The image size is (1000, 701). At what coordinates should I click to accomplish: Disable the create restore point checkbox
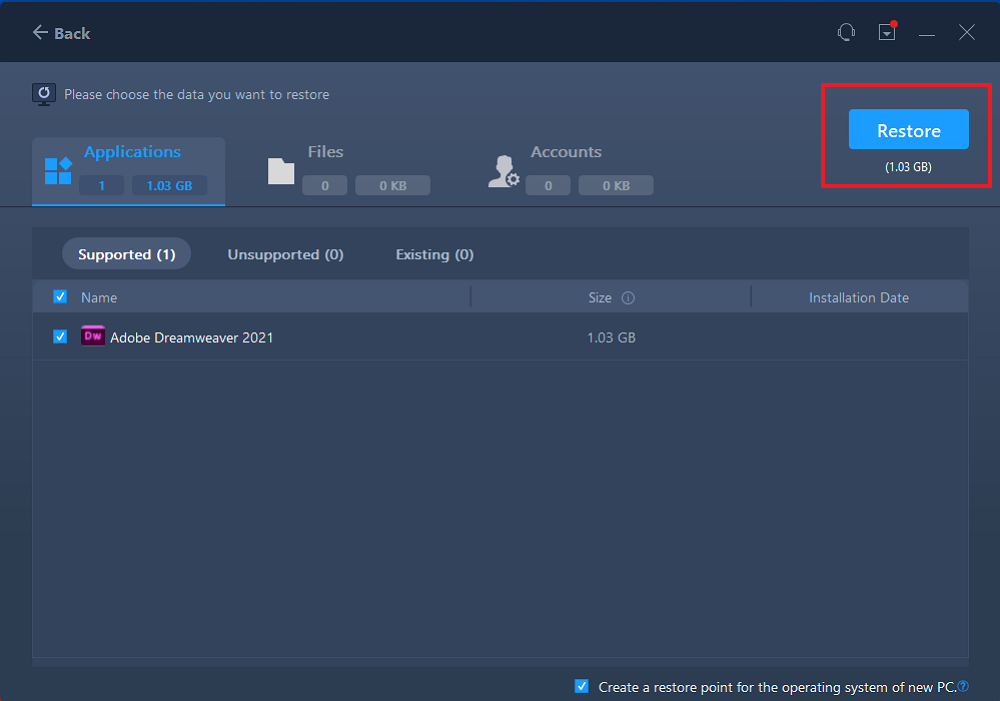point(582,687)
